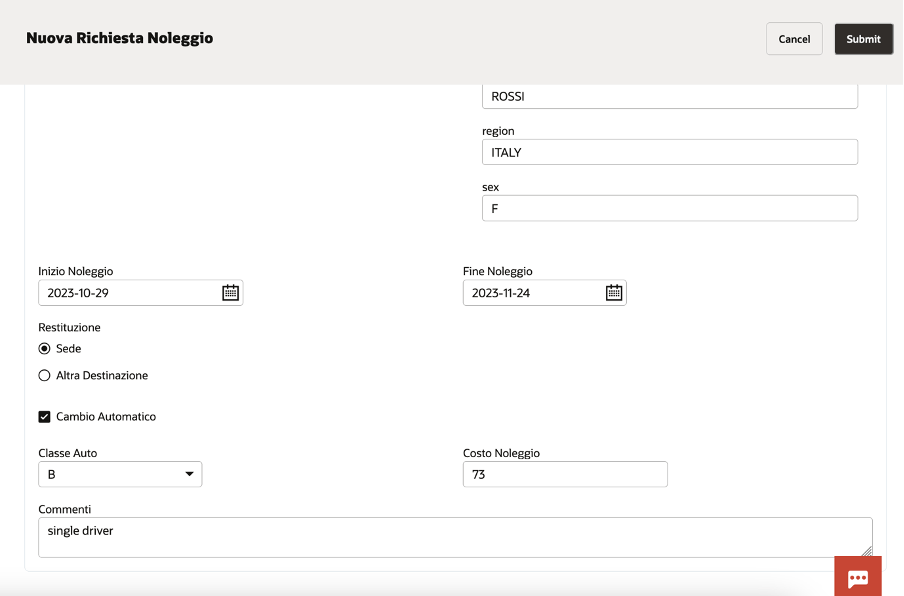Click the field containing ROSSI
This screenshot has width=904, height=596.
pos(669,97)
